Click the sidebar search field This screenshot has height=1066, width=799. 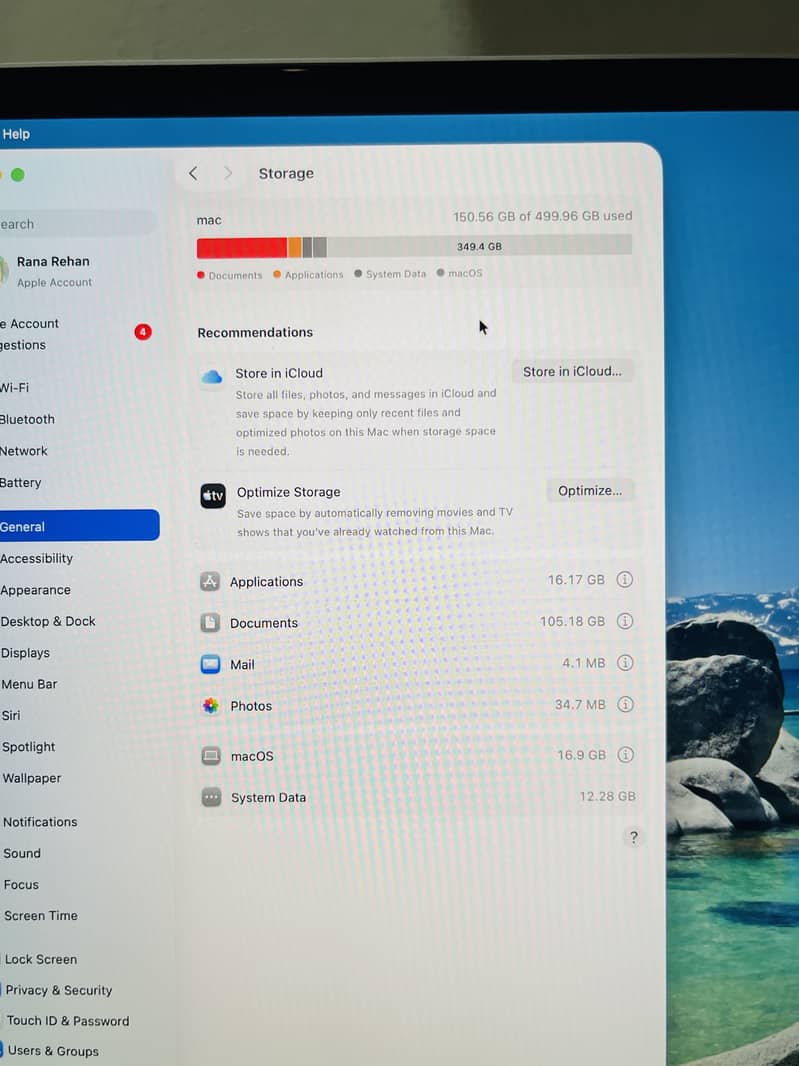tap(77, 223)
